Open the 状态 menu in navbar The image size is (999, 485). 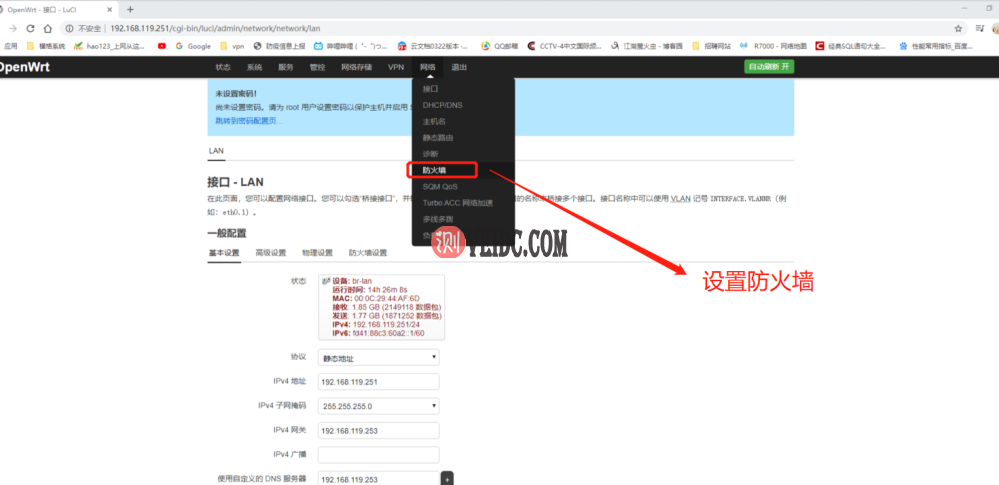click(x=223, y=67)
